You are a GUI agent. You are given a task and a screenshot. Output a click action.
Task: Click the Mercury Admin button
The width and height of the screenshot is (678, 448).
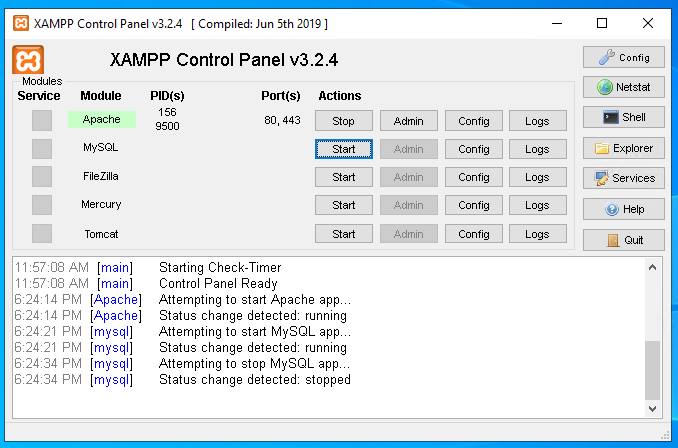pyautogui.click(x=409, y=205)
